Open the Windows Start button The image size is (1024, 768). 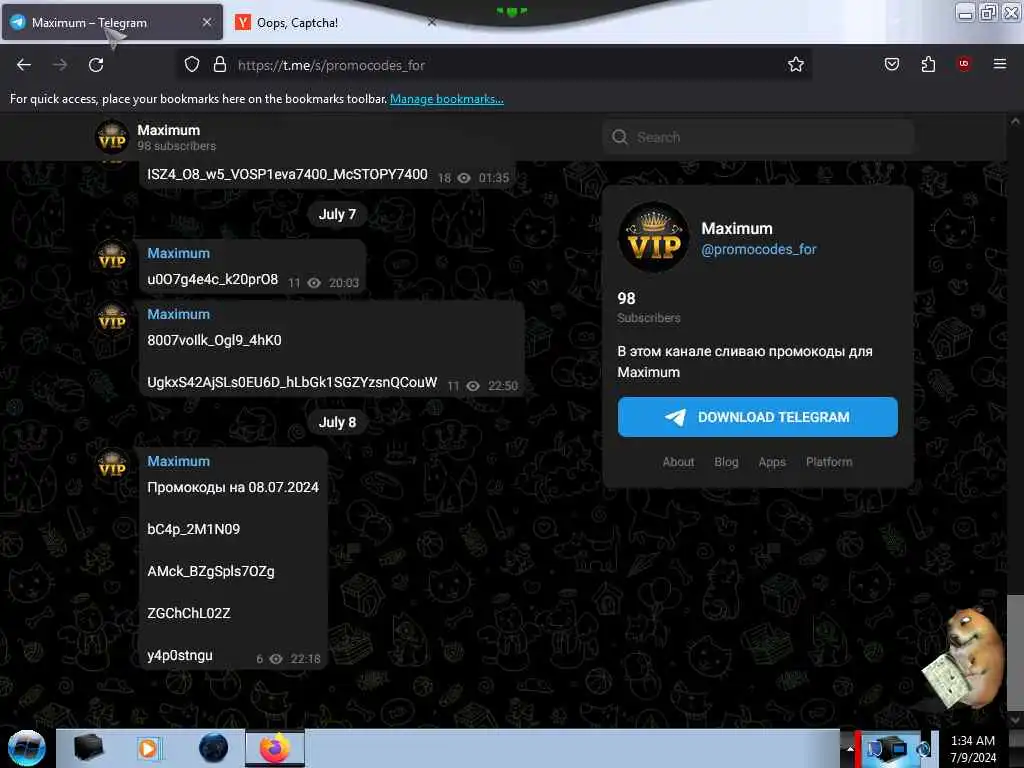[26, 748]
